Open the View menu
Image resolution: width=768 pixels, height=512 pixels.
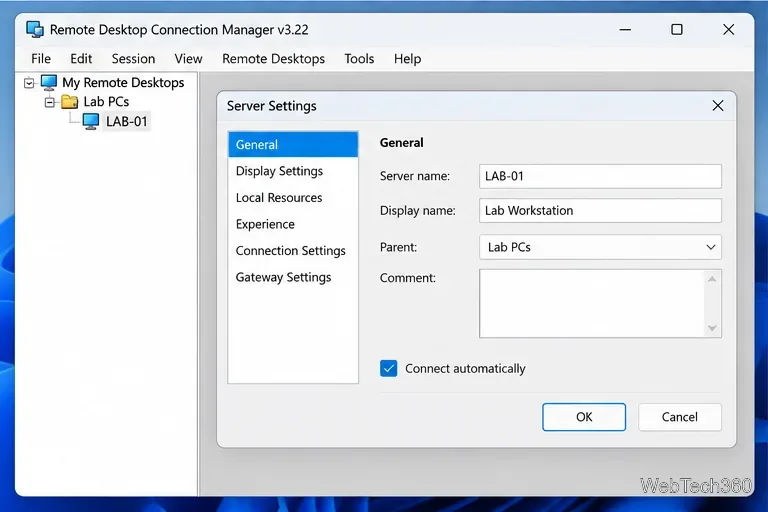(188, 59)
